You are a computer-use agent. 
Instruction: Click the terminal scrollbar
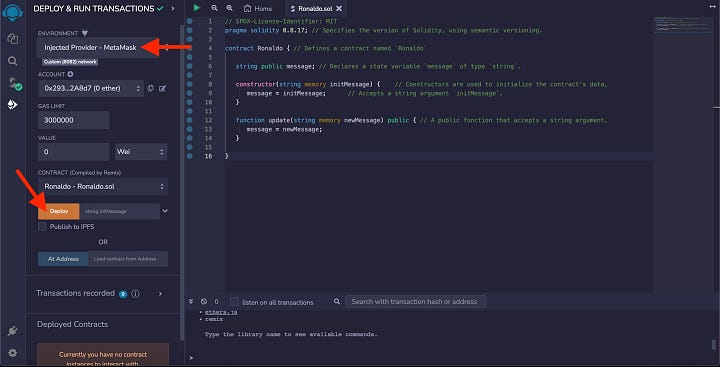pos(713,344)
